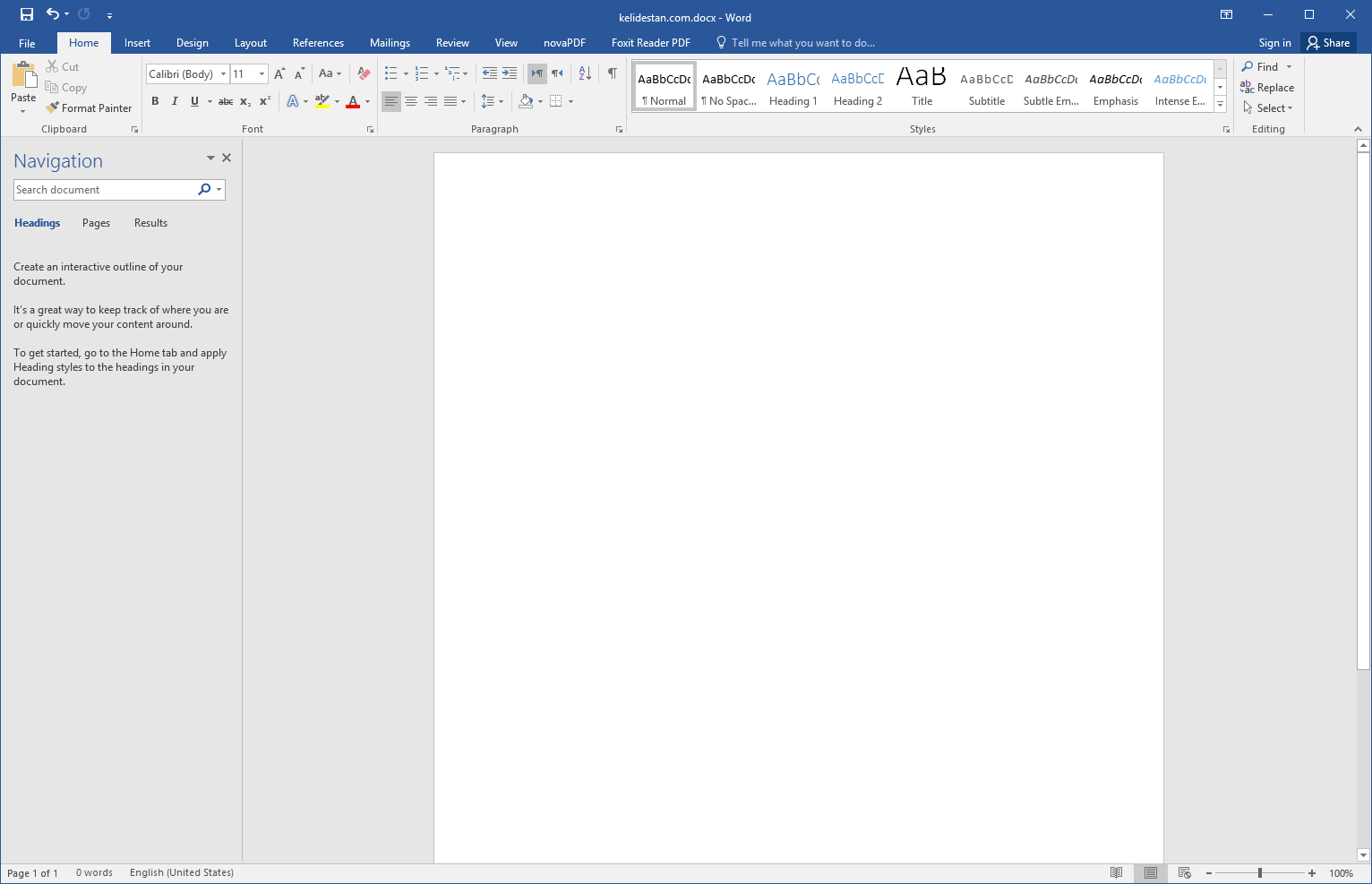Click the zoom slider handle
The height and width of the screenshot is (884, 1372).
tap(1260, 873)
